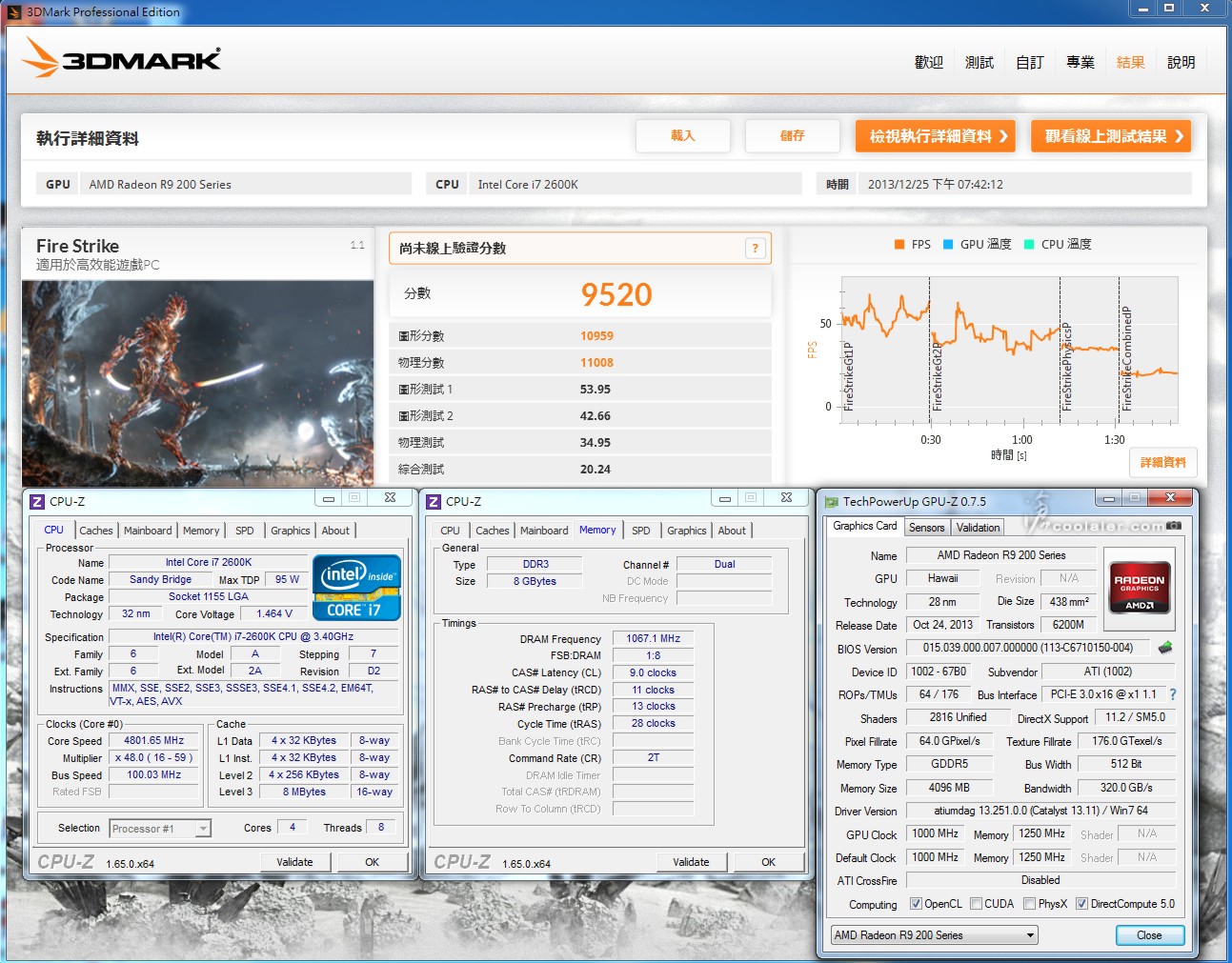Switch to Validation tab in GPU-Z
The height and width of the screenshot is (963, 1232).
tap(979, 527)
